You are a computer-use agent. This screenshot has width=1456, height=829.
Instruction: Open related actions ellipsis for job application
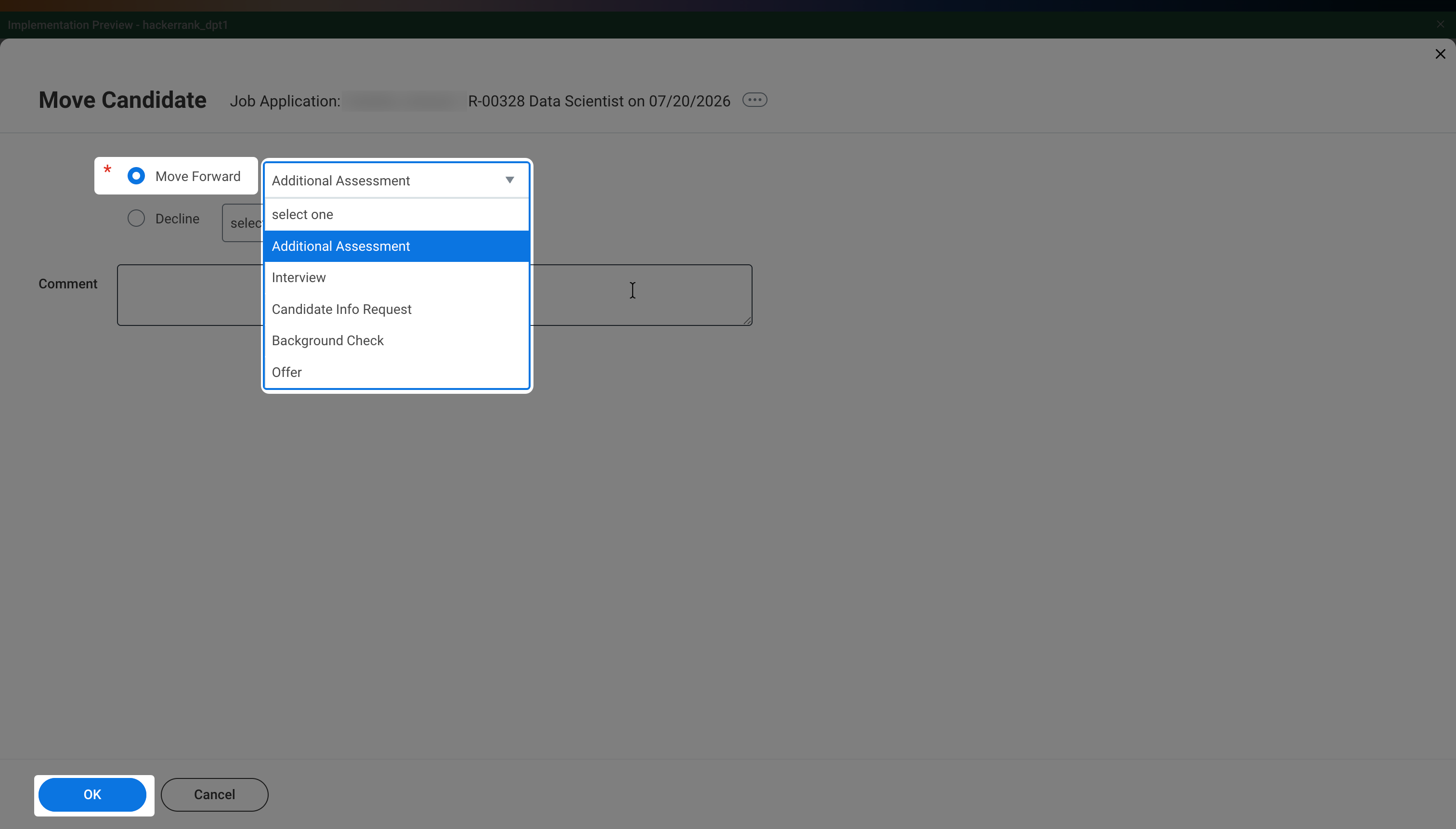754,100
